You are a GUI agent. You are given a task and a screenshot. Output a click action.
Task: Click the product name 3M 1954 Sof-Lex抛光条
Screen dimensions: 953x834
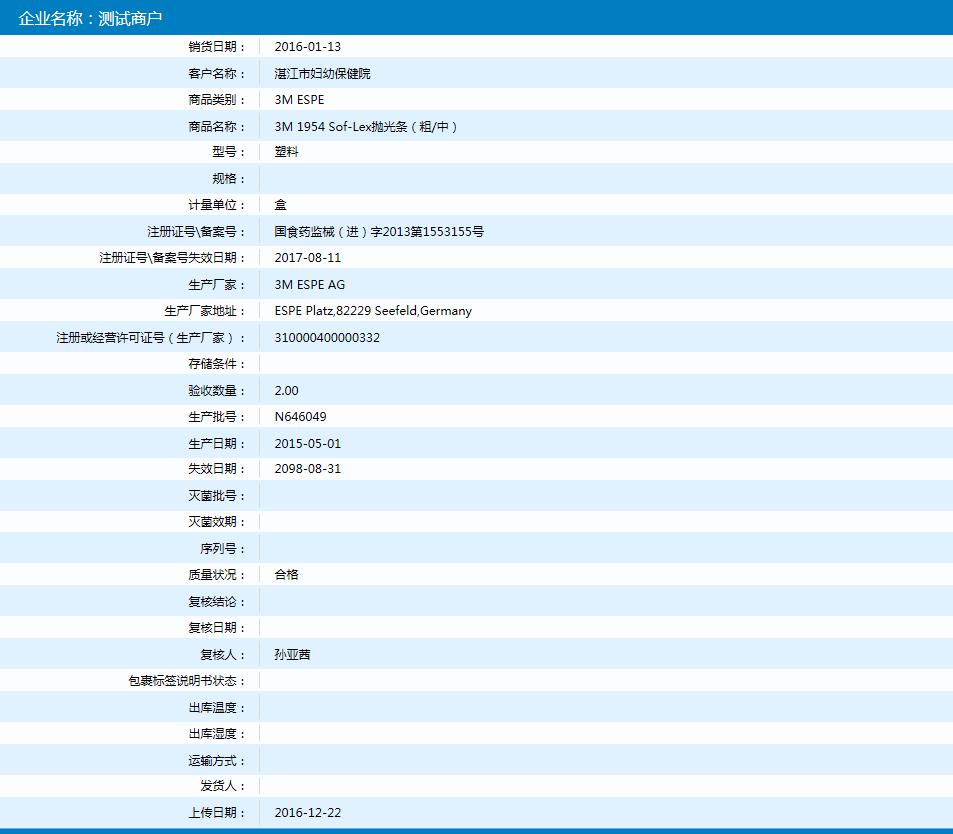pyautogui.click(x=366, y=126)
